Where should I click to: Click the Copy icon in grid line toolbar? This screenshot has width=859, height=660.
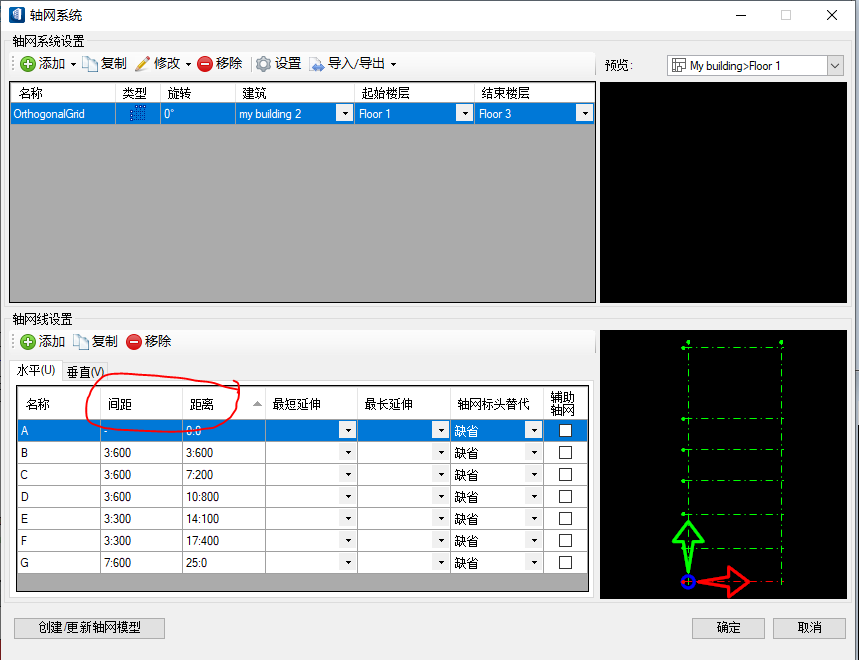click(x=81, y=342)
